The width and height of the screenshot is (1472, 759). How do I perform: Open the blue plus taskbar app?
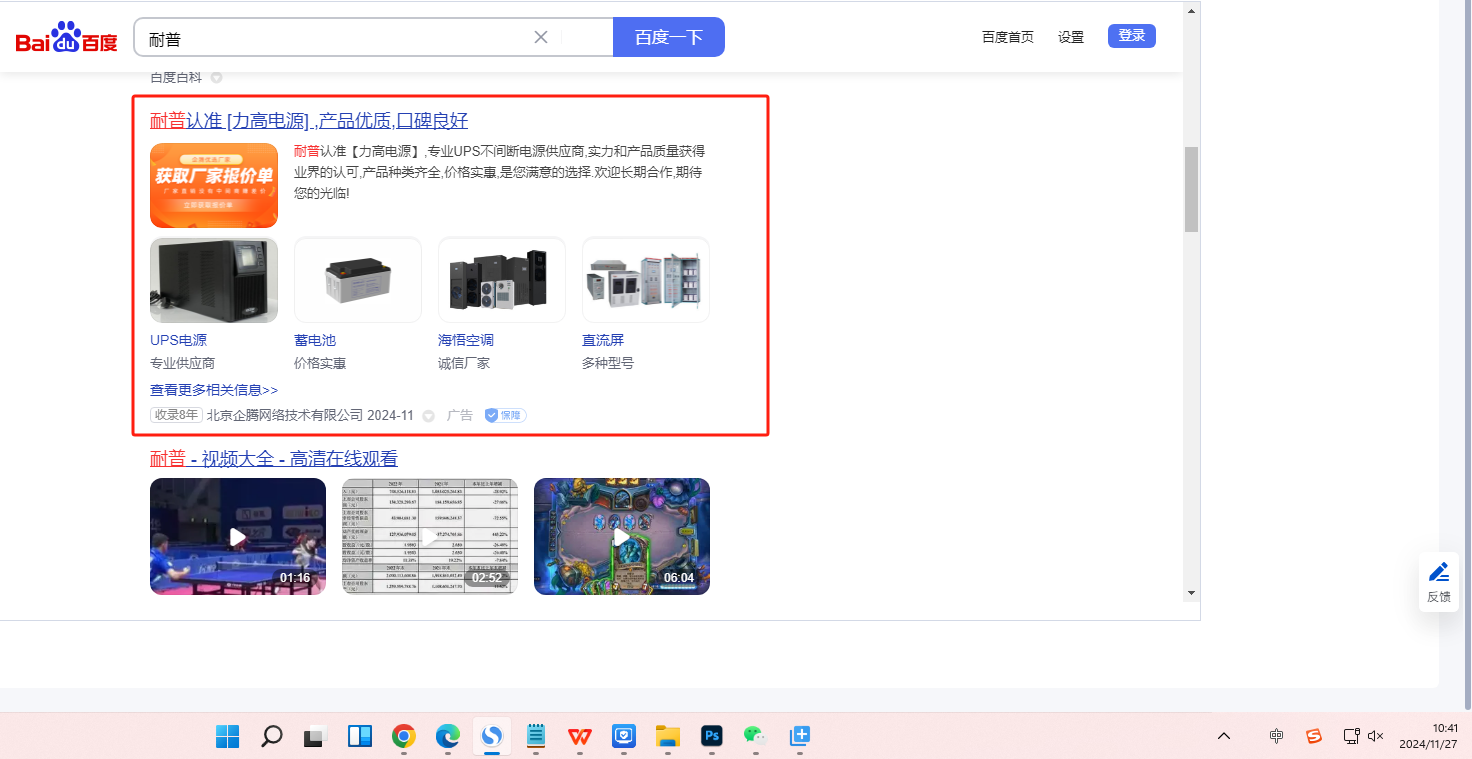(800, 737)
